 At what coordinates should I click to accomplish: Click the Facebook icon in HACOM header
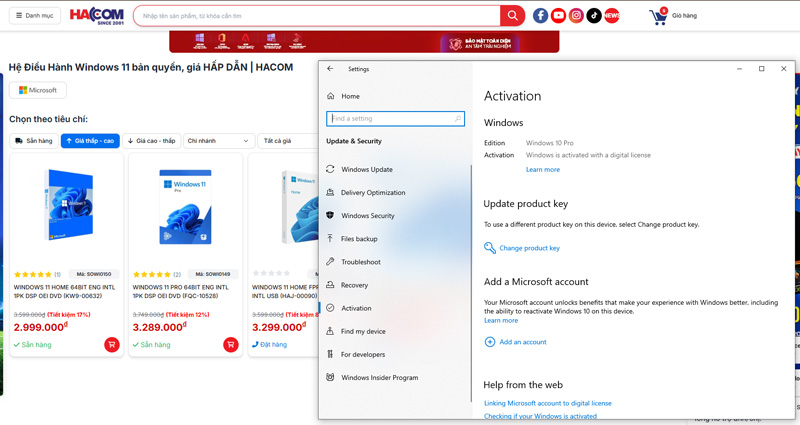(540, 16)
